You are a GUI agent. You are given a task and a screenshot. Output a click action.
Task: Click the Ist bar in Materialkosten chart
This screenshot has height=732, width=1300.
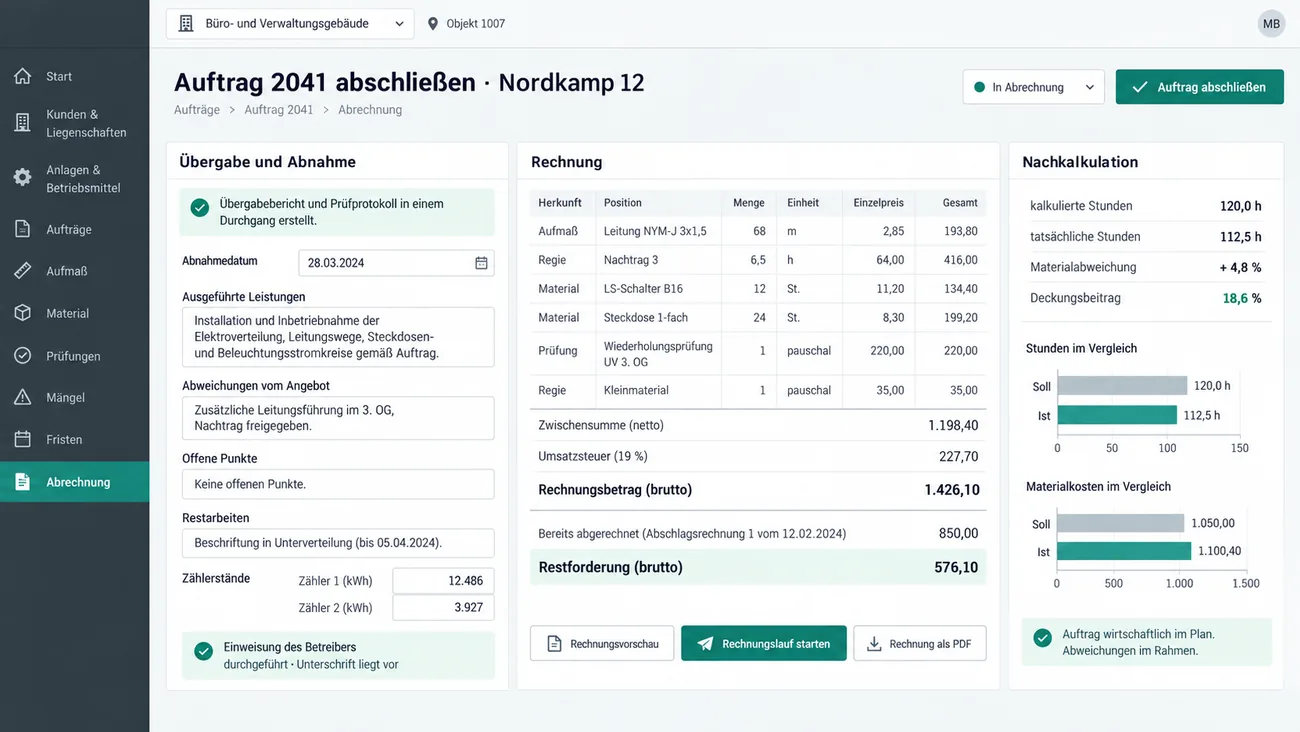click(x=1124, y=551)
